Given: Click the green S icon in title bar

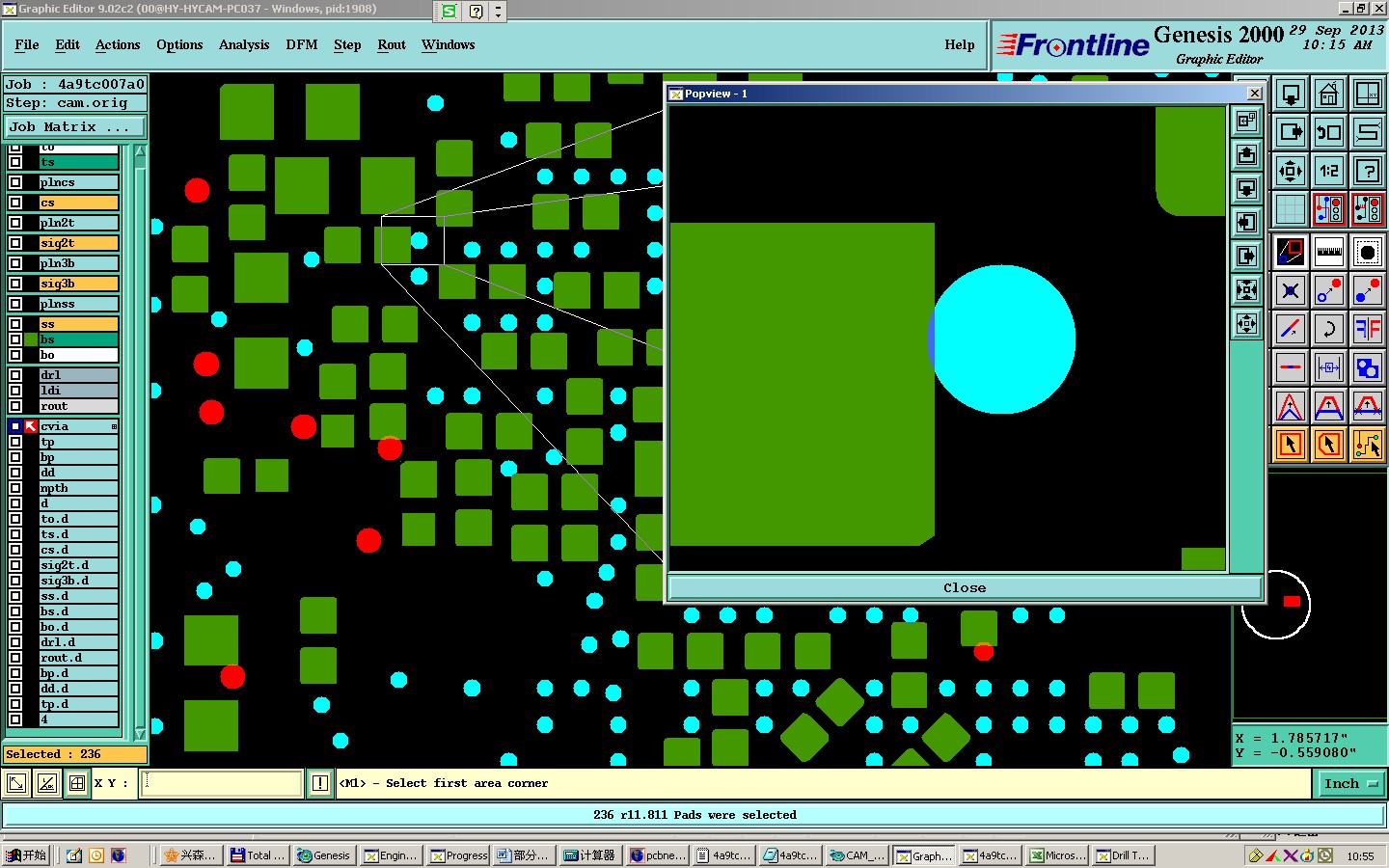Looking at the screenshot, I should [449, 12].
